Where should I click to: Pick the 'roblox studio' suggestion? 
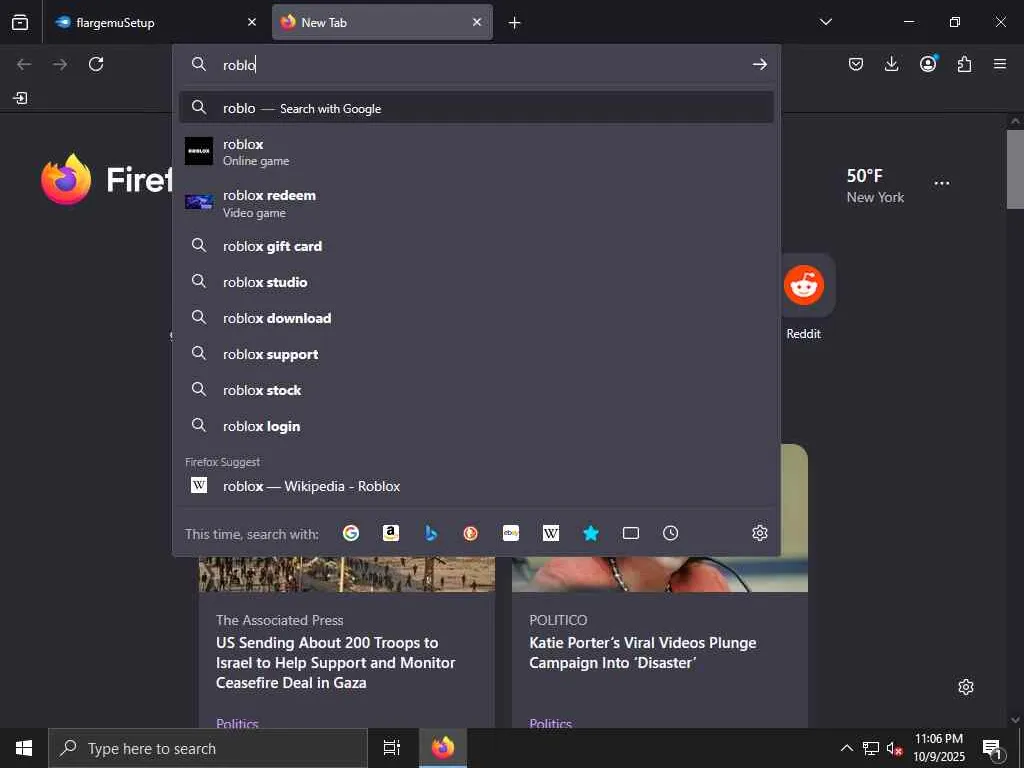tap(476, 282)
